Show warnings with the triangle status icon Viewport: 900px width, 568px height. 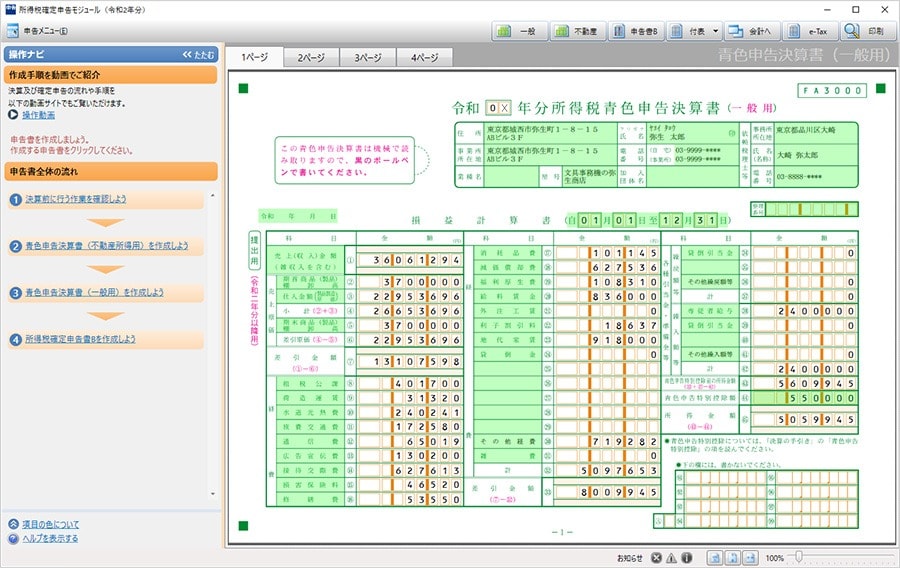click(671, 558)
